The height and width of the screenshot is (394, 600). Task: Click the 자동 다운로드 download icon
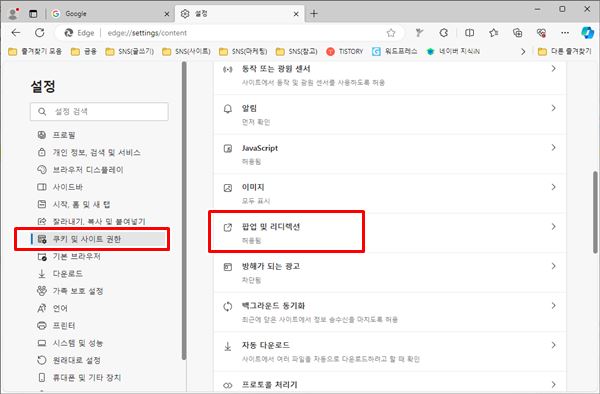(228, 346)
